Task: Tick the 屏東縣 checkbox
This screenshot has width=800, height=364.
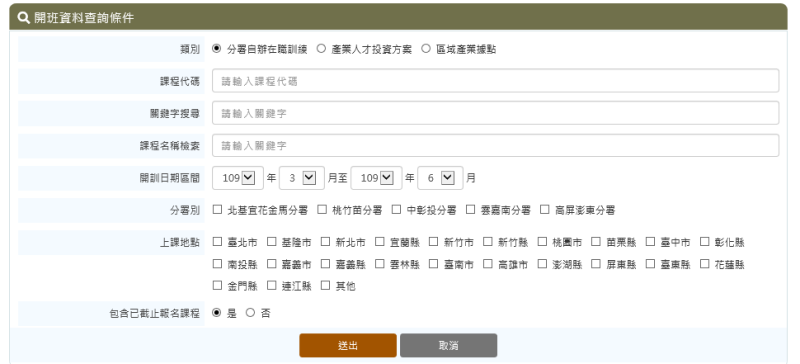Action: (x=596, y=263)
